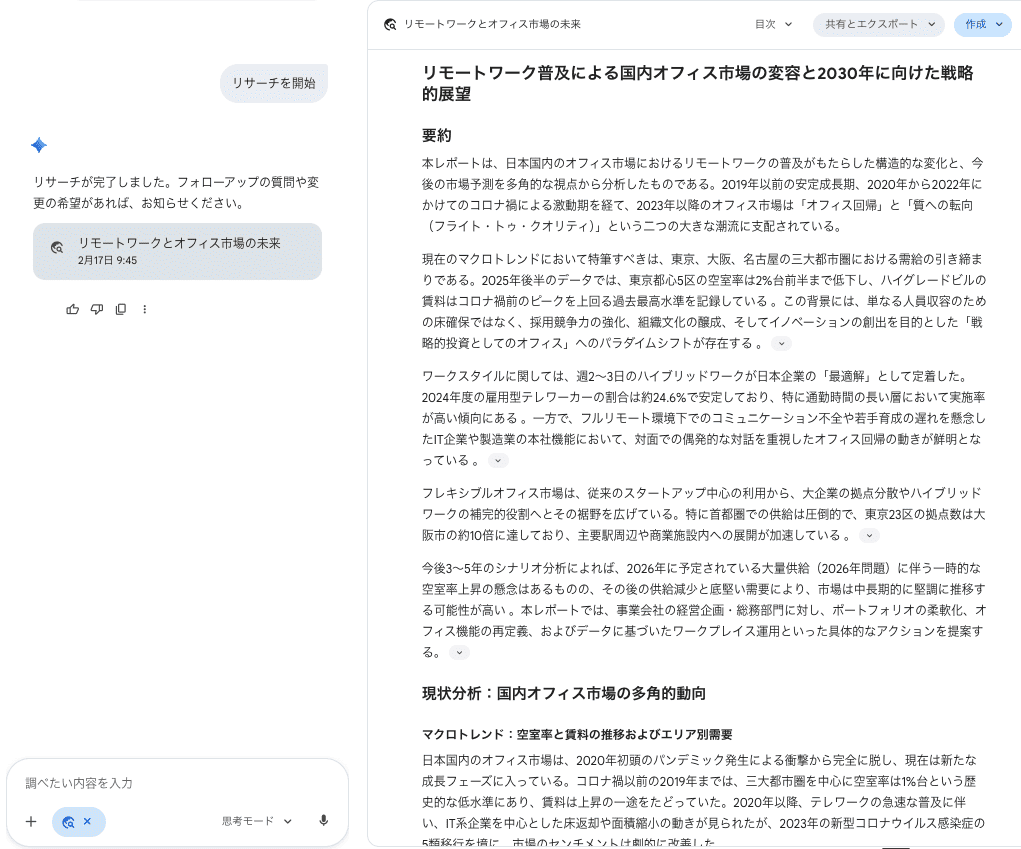This screenshot has width=1021, height=849.
Task: Expand the source chevron after 「戦略的投資としてのオフィス」 paragraph
Action: [781, 343]
